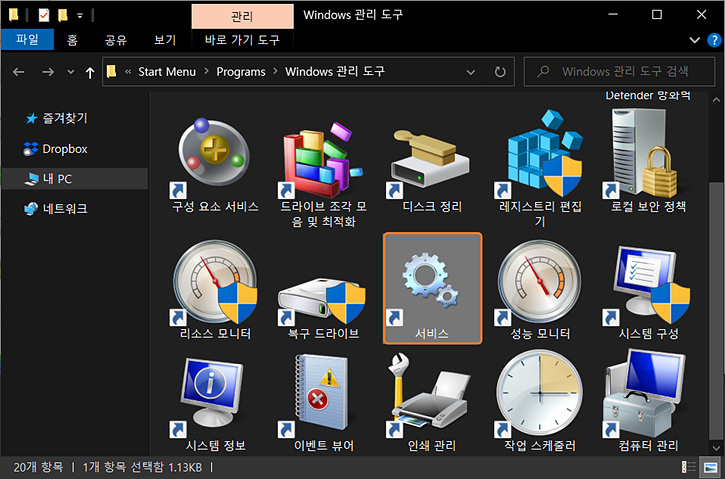725x479 pixels.
Task: Click Start Menu in the address bar
Action: pyautogui.click(x=167, y=72)
